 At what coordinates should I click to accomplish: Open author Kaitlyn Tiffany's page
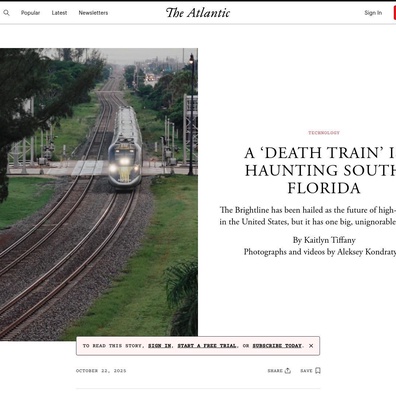click(x=329, y=240)
